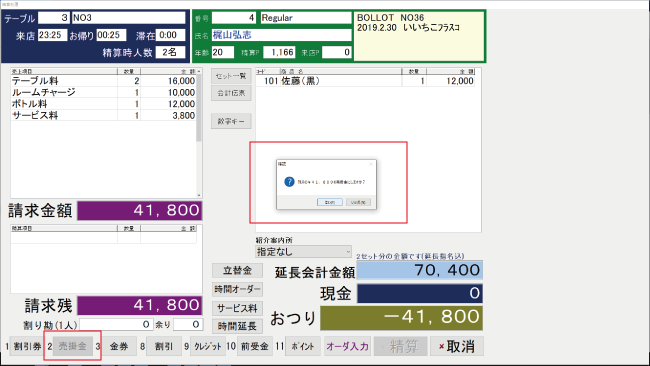
Task: Click the サービス料 button beside 時間延長
Action: [x=238, y=308]
